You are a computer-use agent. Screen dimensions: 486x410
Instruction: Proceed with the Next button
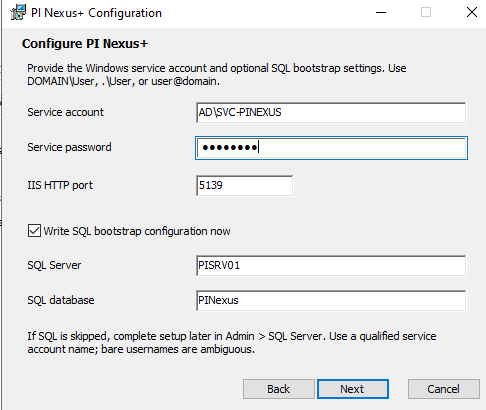[353, 389]
